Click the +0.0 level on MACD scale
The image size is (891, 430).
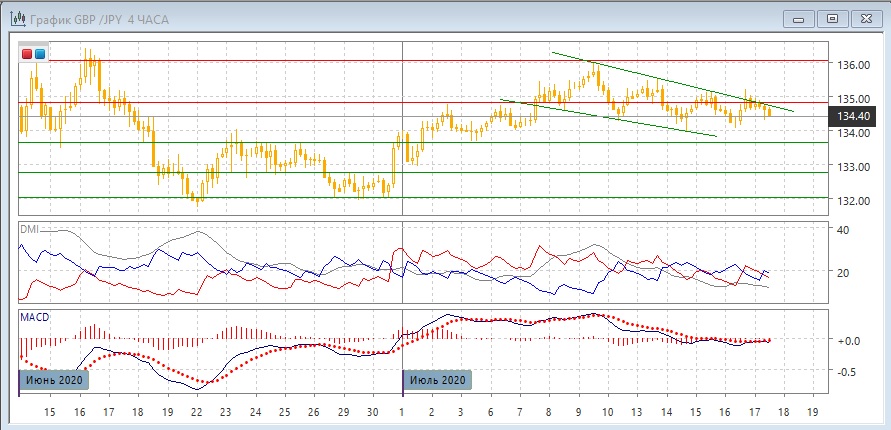[x=847, y=341]
